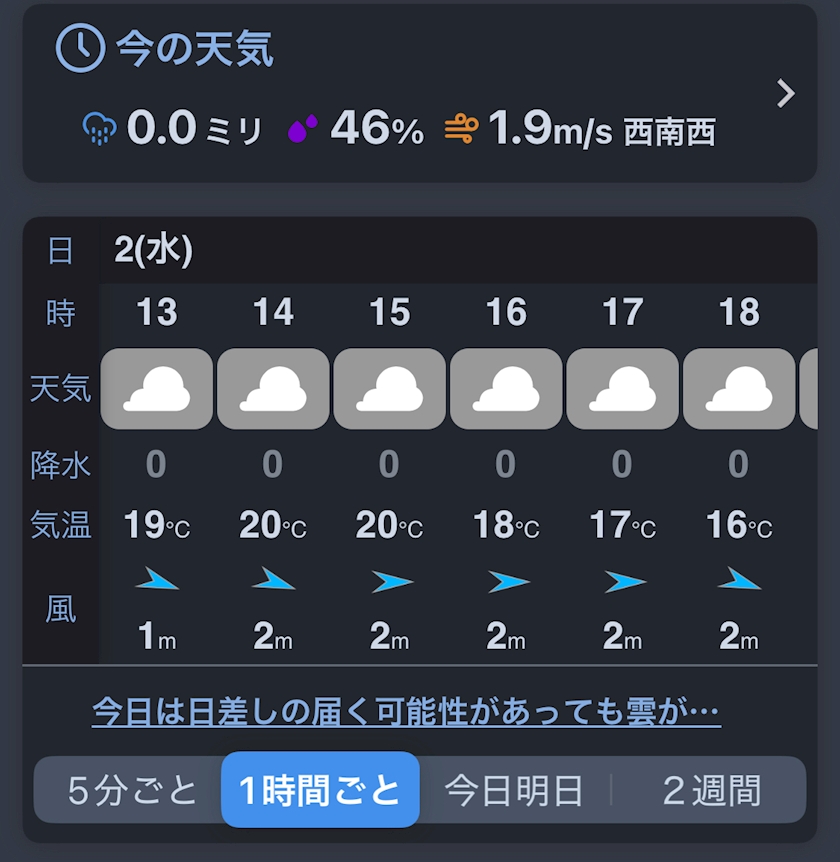Click the 2(水) date header
840x862 pixels.
pyautogui.click(x=153, y=251)
